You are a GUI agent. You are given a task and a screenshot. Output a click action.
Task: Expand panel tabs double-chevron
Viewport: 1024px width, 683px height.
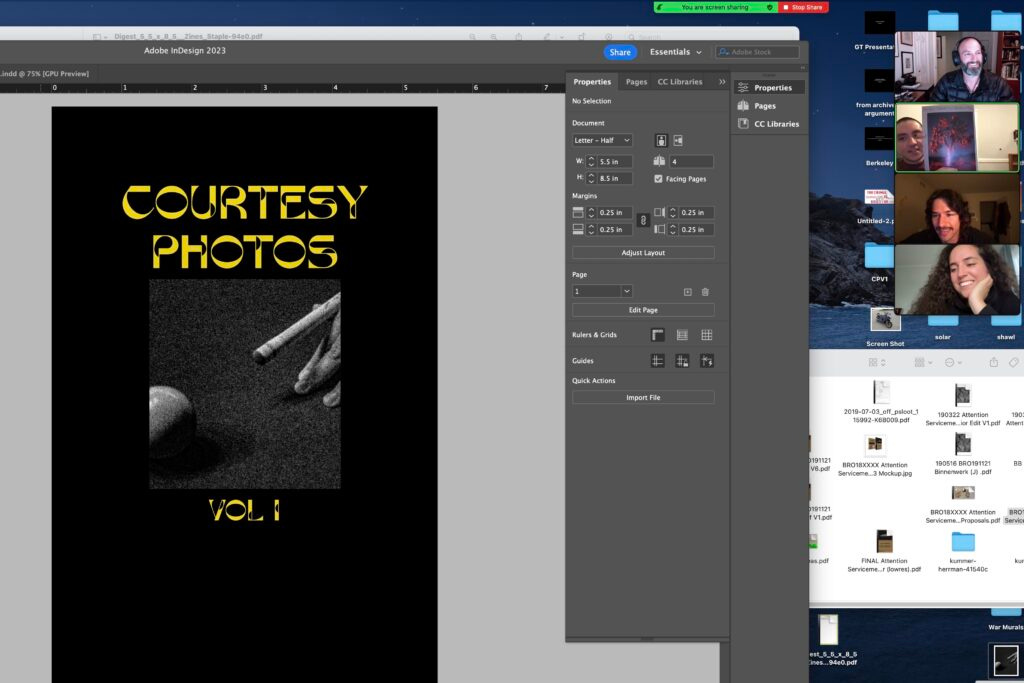tap(722, 82)
